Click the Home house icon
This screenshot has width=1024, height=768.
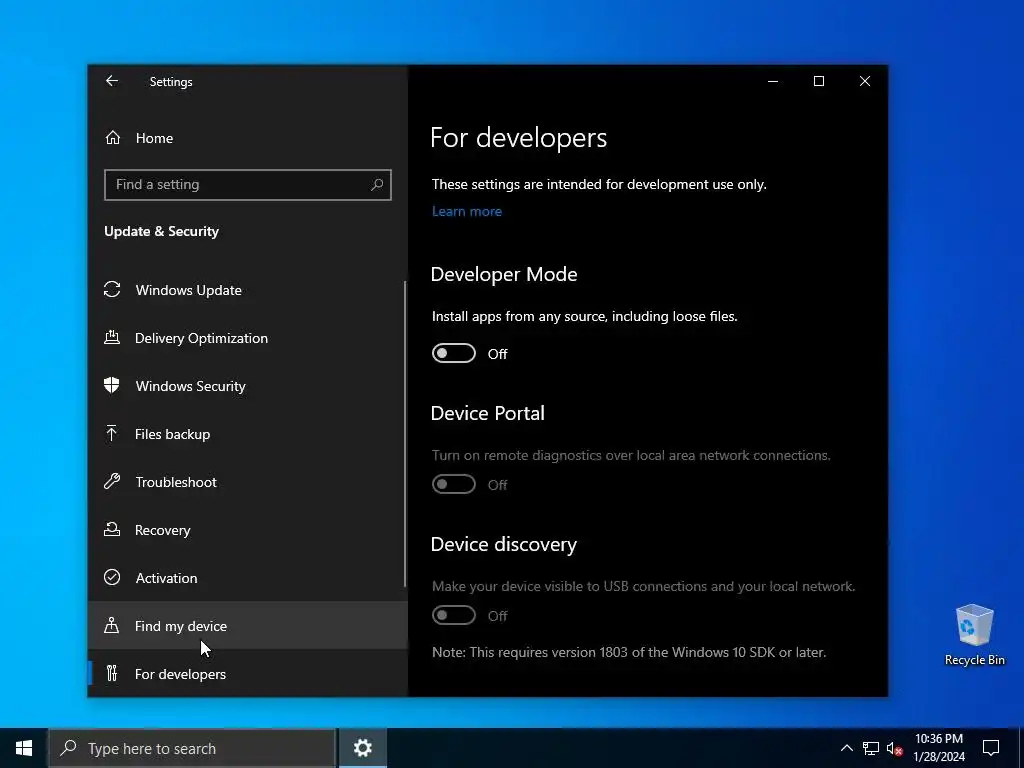tap(113, 138)
